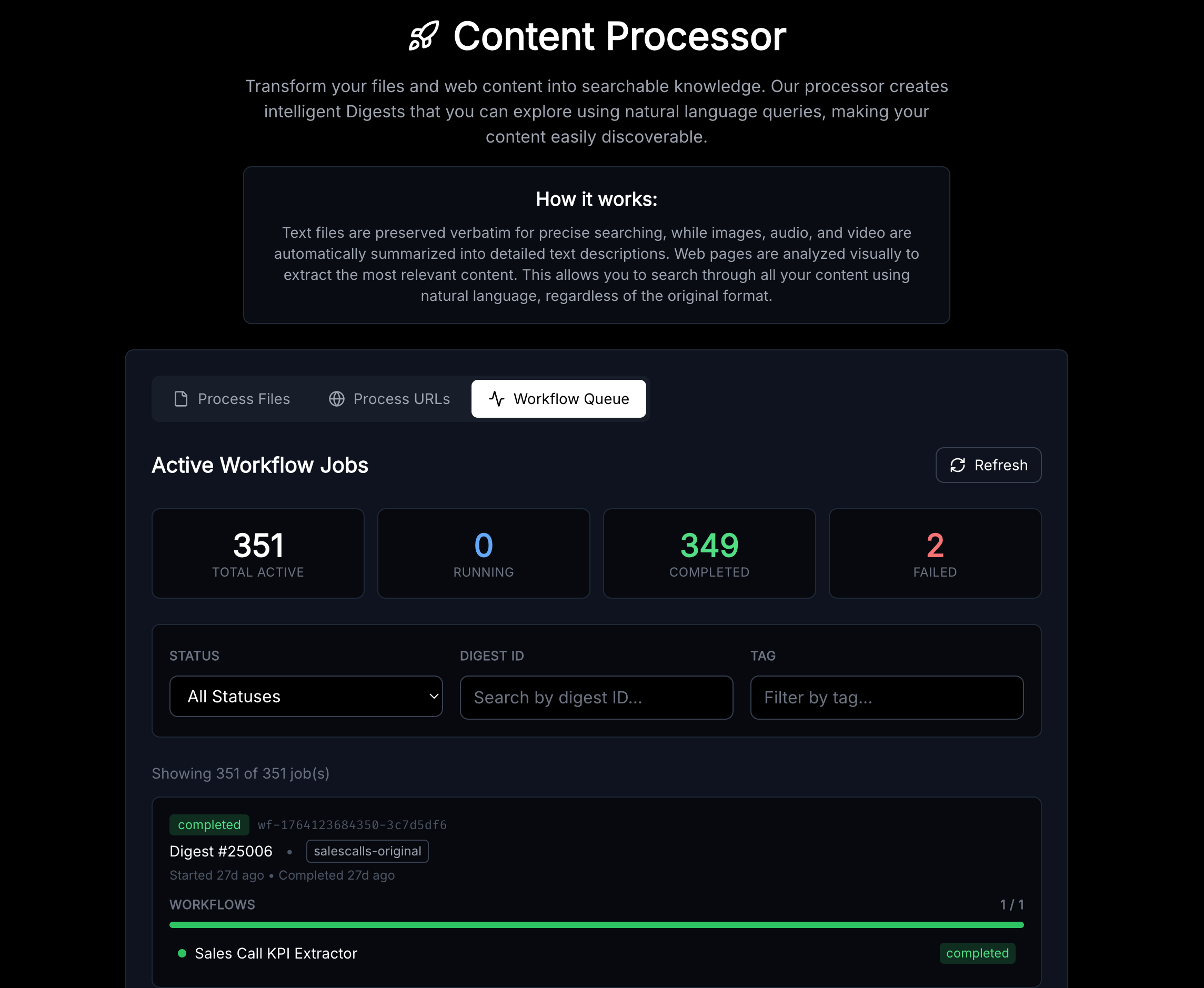Click the circular arrows refresh icon

pyautogui.click(x=958, y=466)
